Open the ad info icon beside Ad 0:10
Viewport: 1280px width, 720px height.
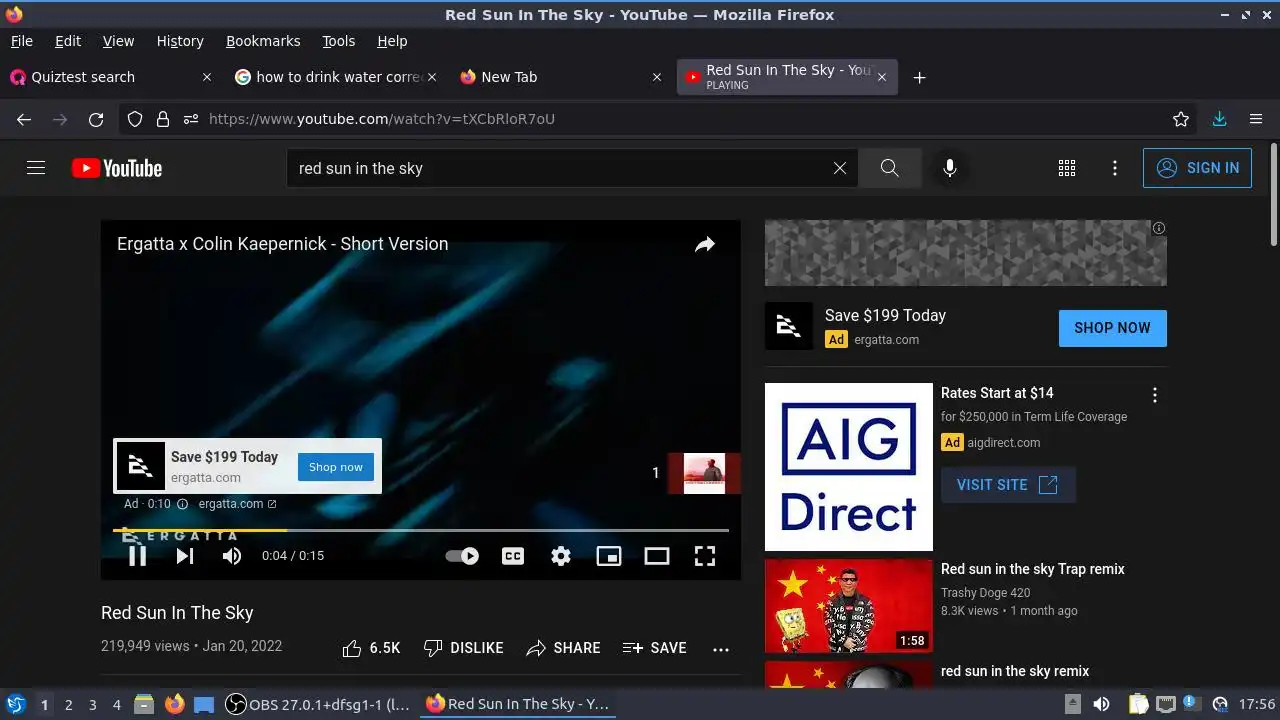click(182, 504)
